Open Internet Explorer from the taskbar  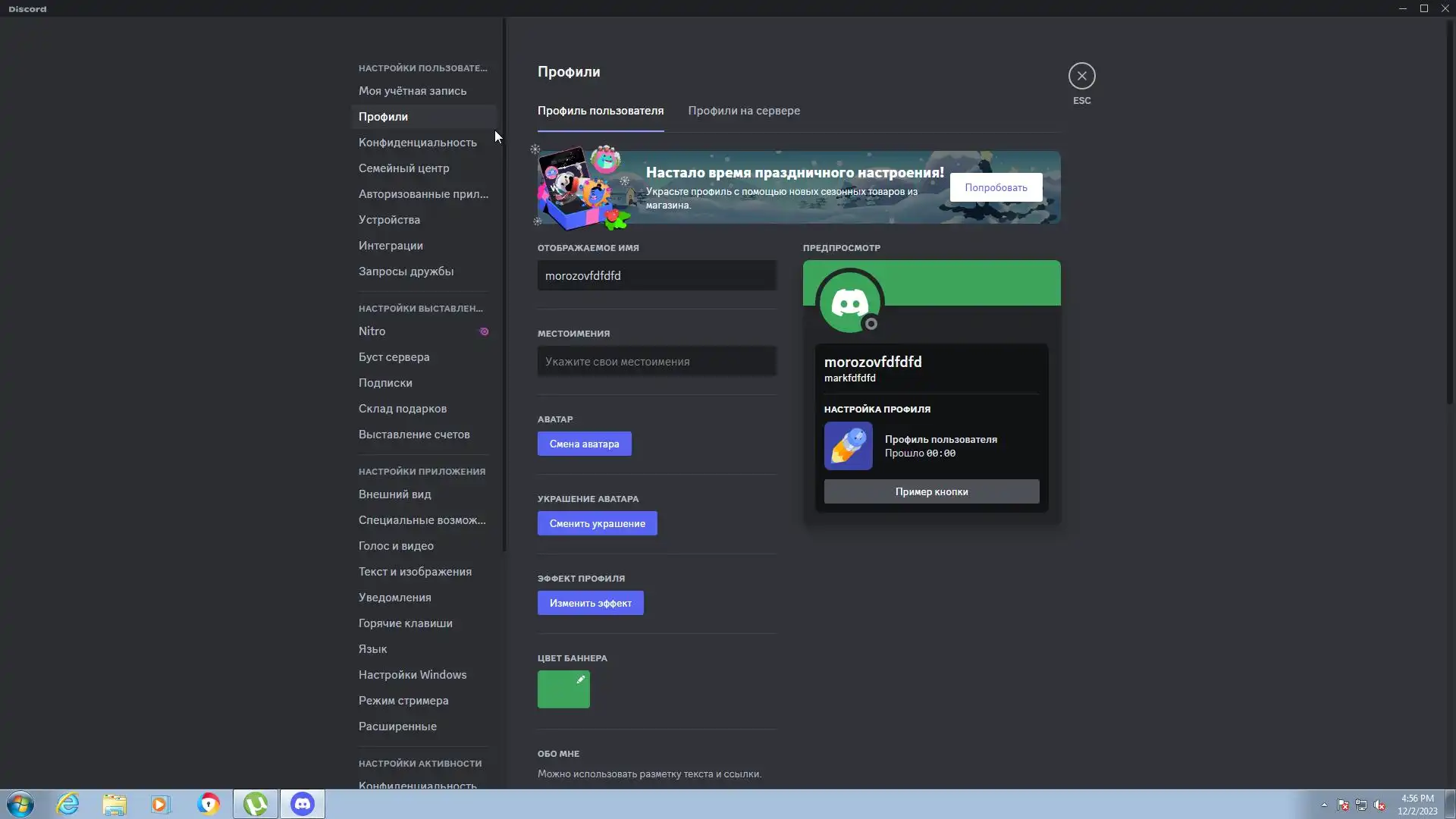click(68, 804)
